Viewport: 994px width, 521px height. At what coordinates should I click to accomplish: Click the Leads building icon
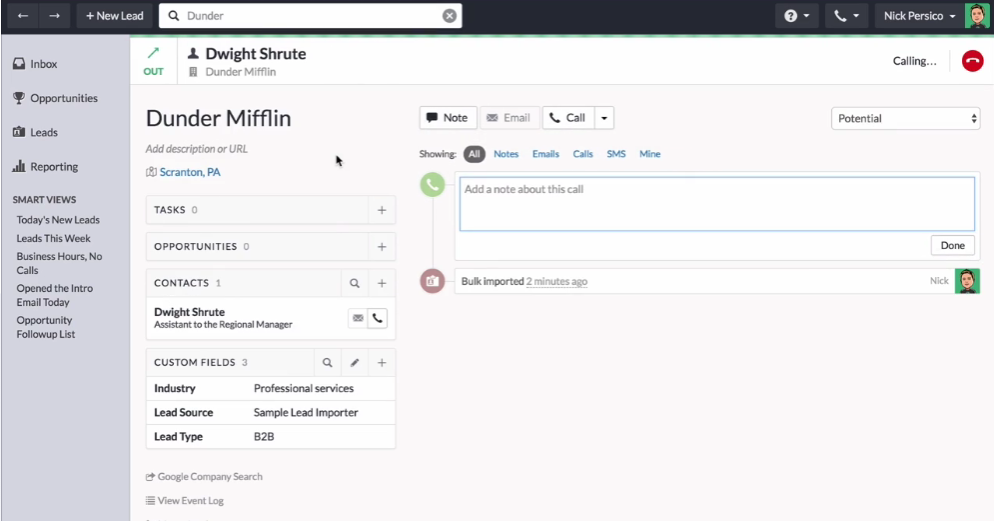tap(19, 132)
